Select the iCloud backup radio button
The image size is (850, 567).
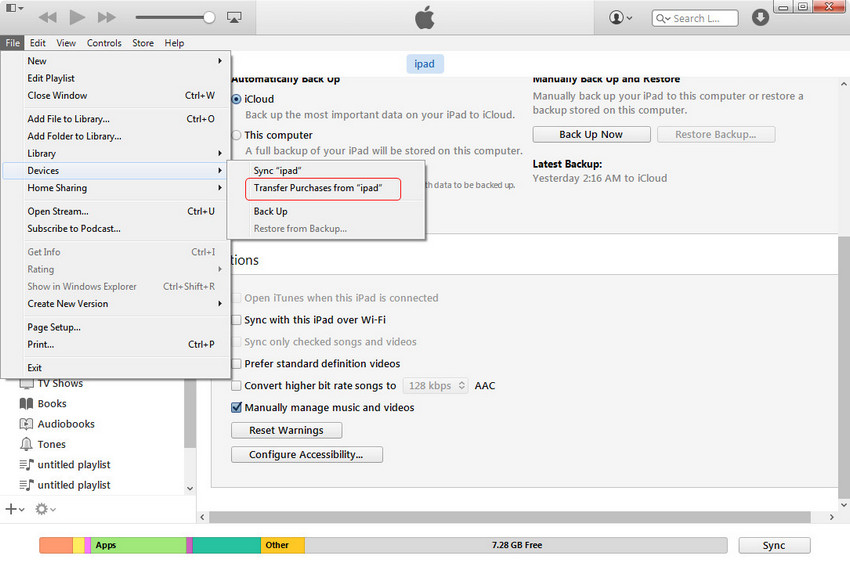237,99
